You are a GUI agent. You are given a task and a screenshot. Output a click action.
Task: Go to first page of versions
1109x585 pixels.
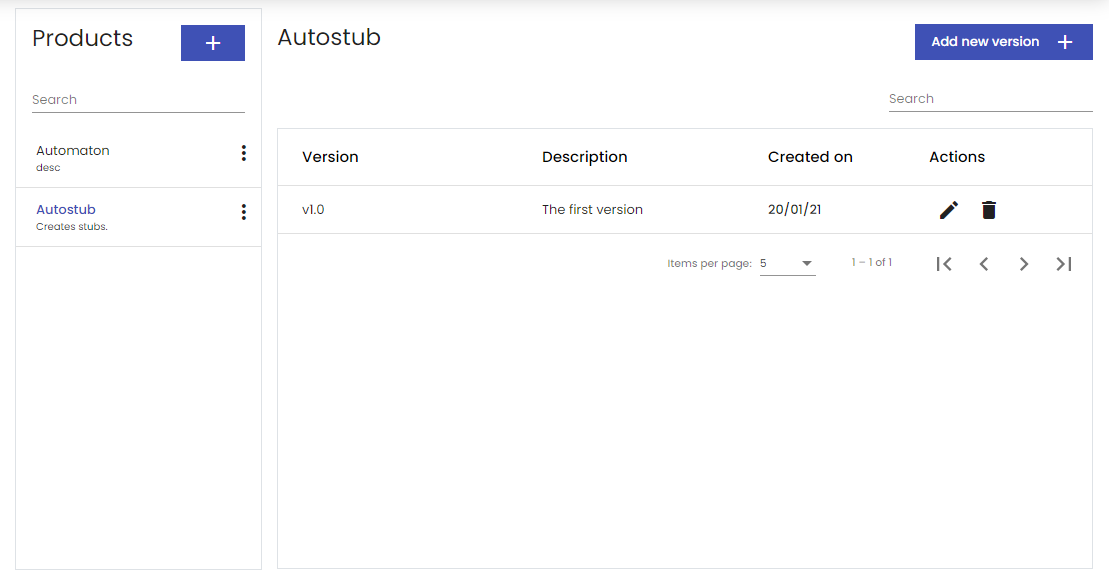[943, 264]
